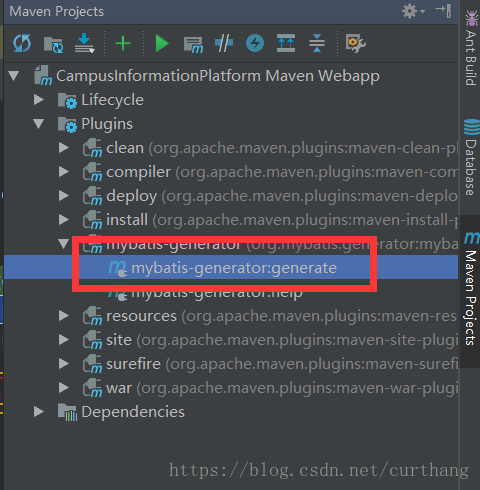Click the mybatis-generator:generate goal icon
480x490 pixels.
pyautogui.click(x=118, y=268)
